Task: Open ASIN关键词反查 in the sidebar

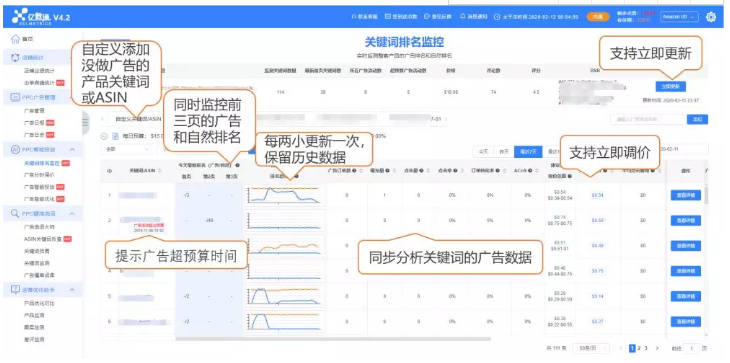Action: click(42, 239)
